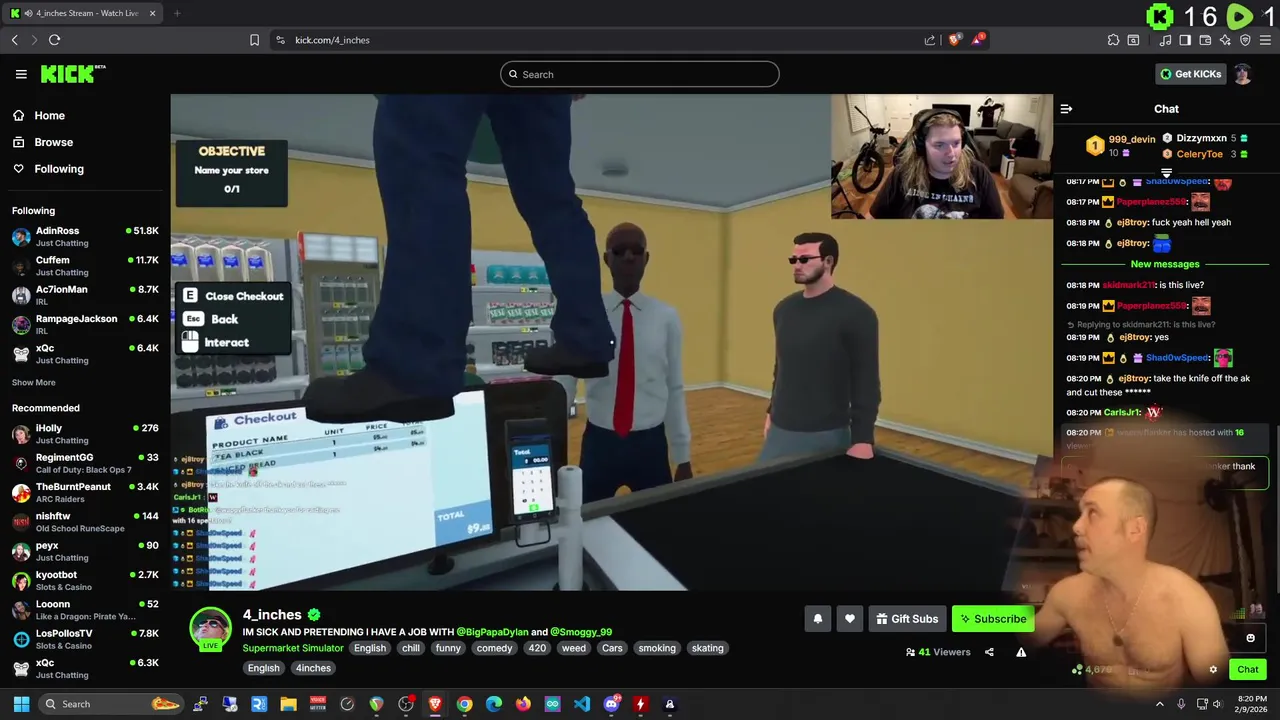Screen dimensions: 1280x720
Task: Open chat settings gear icon
Action: [1213, 670]
